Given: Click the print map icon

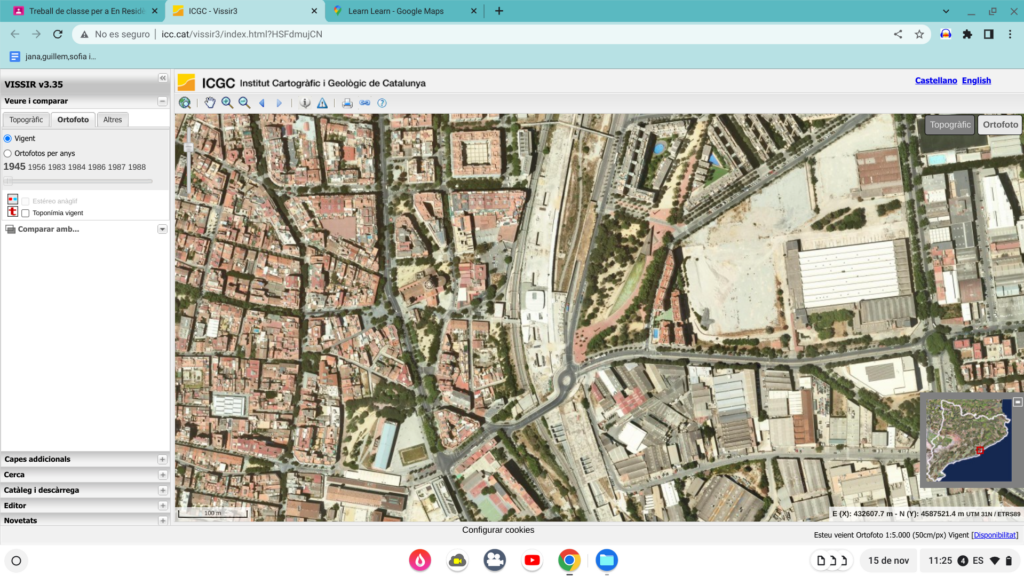Looking at the screenshot, I should click(347, 103).
